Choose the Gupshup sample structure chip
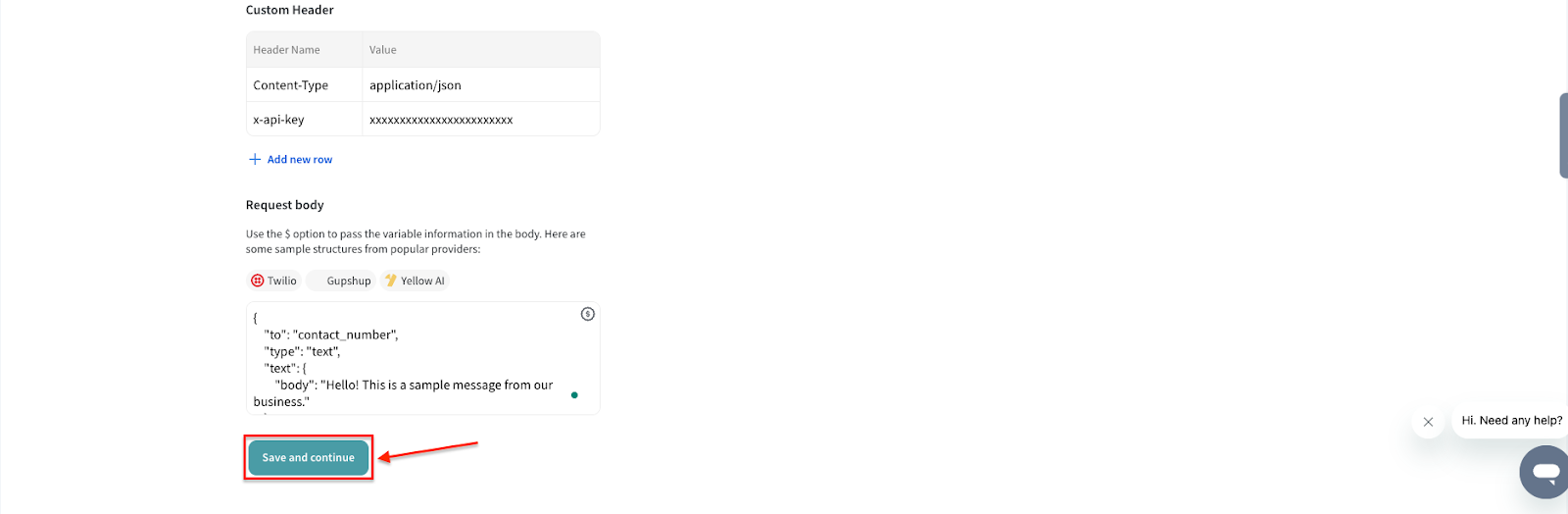The width and height of the screenshot is (1568, 514). tap(341, 281)
